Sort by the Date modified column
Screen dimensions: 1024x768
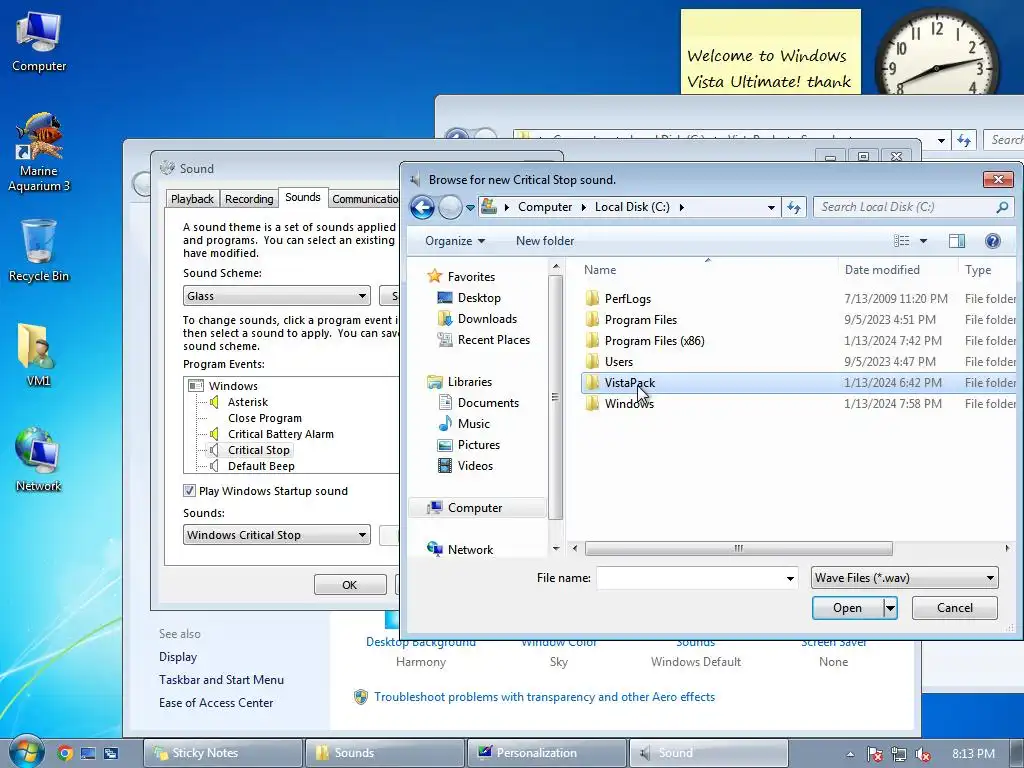pos(882,270)
